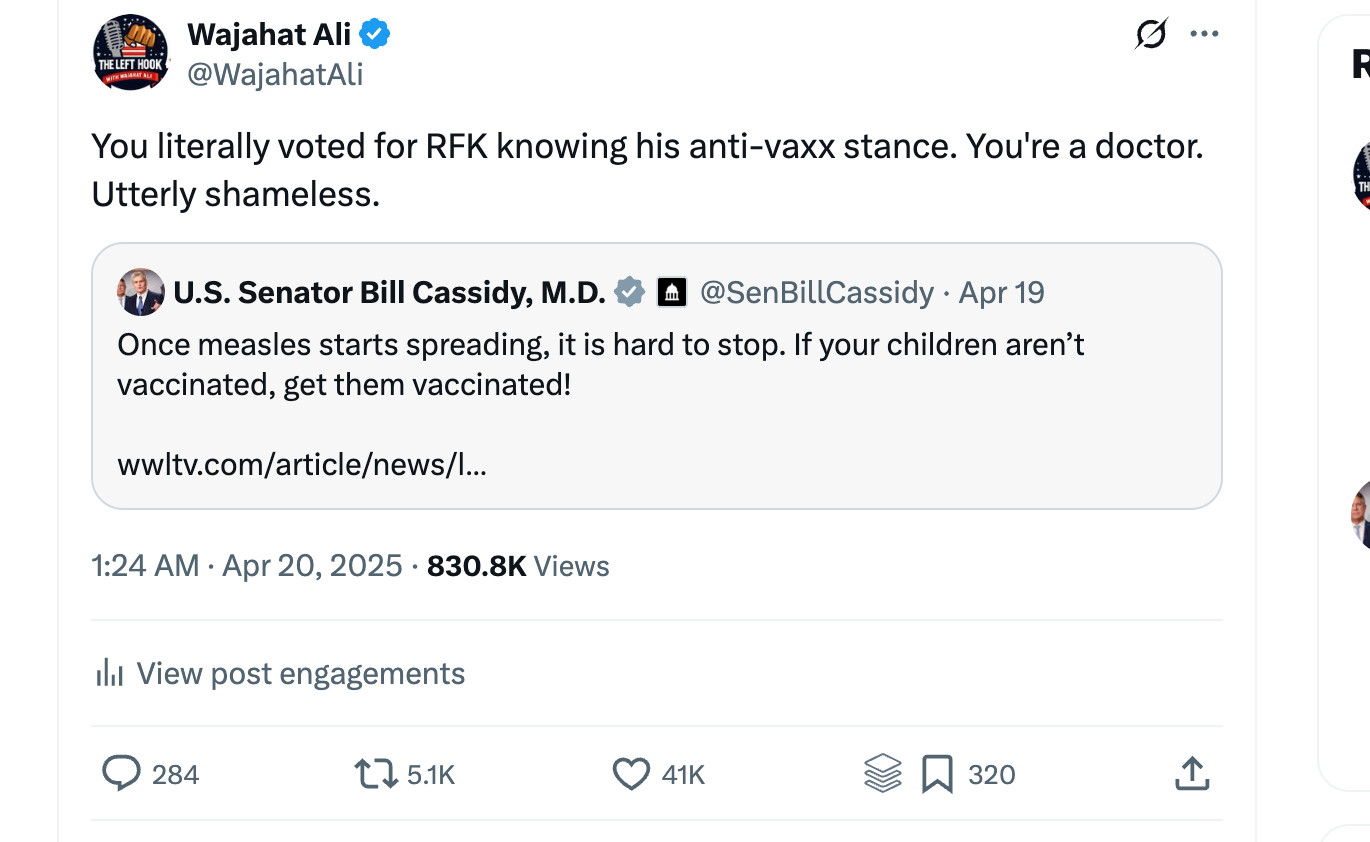
Task: Open the three-dot more options menu
Action: click(x=1204, y=35)
